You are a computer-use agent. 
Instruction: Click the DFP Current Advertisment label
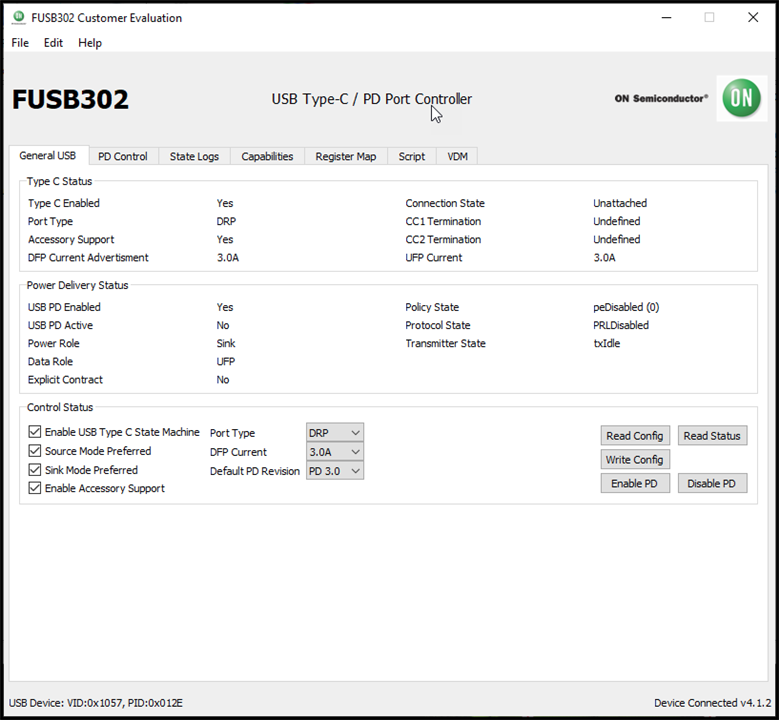click(x=88, y=257)
